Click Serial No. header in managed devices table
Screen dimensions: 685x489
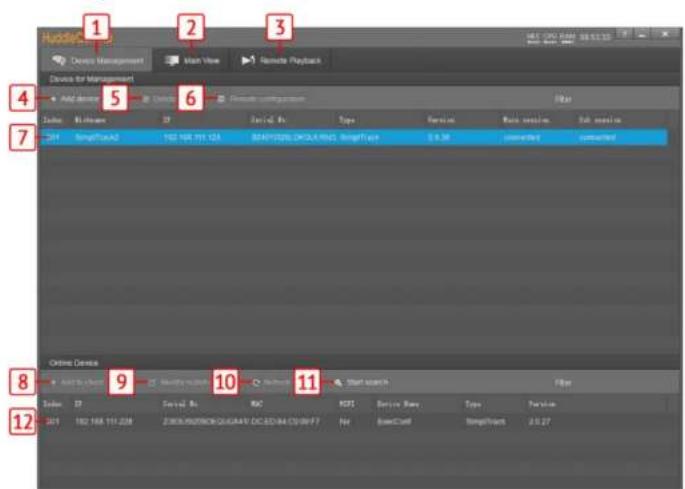click(x=268, y=120)
